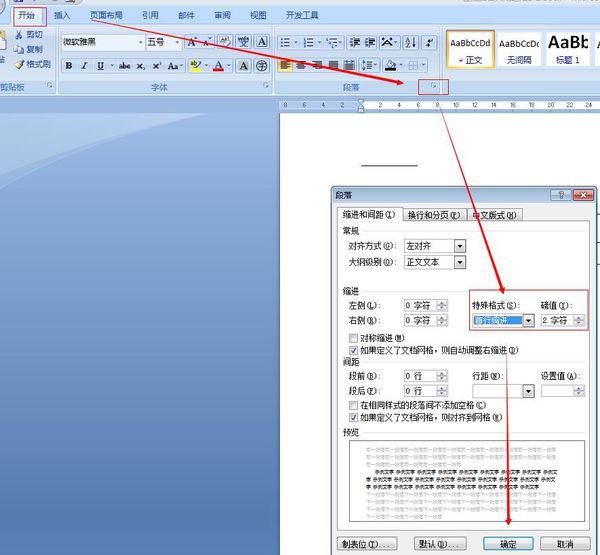The image size is (600, 555).
Task: Open the font size dropdown (五号)
Action: point(177,42)
